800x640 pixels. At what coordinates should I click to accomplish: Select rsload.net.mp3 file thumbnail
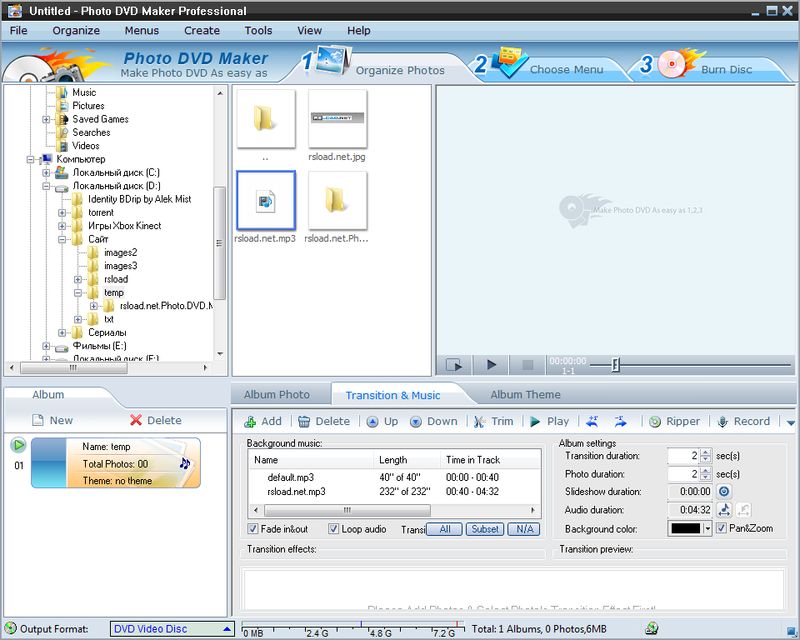point(266,201)
